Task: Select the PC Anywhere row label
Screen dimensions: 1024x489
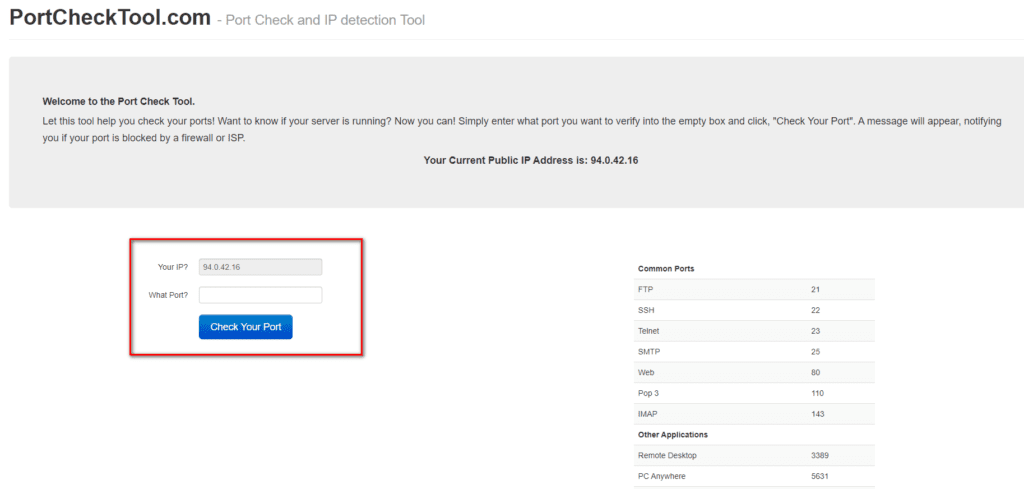Action: (x=662, y=477)
